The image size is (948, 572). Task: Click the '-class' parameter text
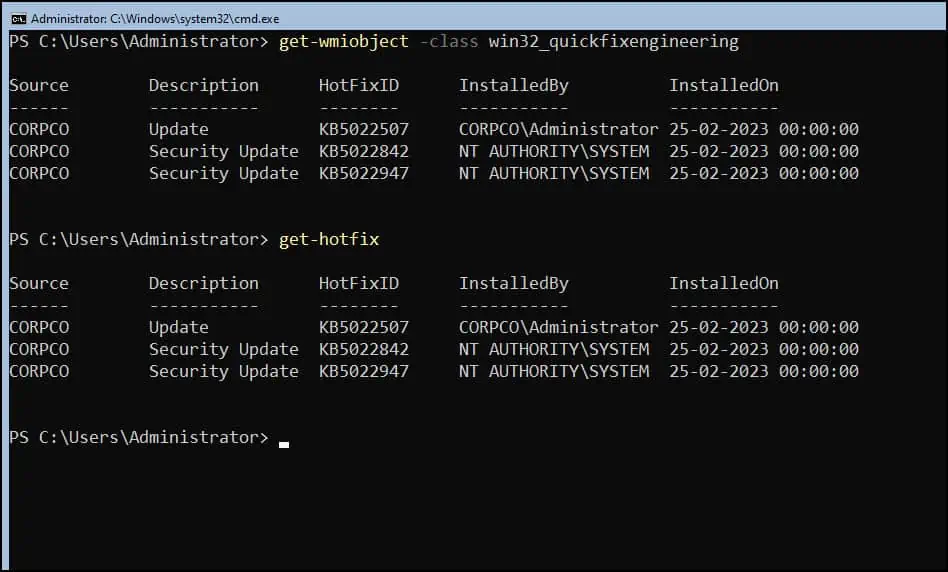tap(449, 42)
